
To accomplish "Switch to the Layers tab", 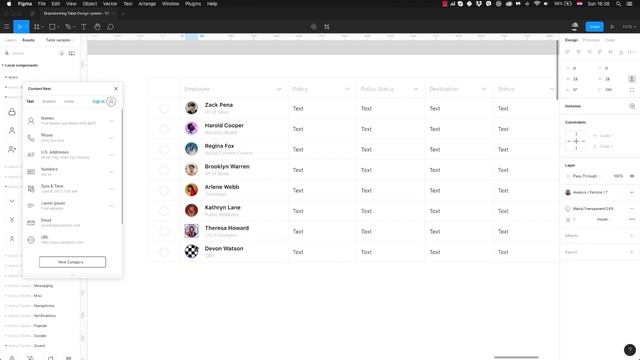I will click(x=11, y=40).
